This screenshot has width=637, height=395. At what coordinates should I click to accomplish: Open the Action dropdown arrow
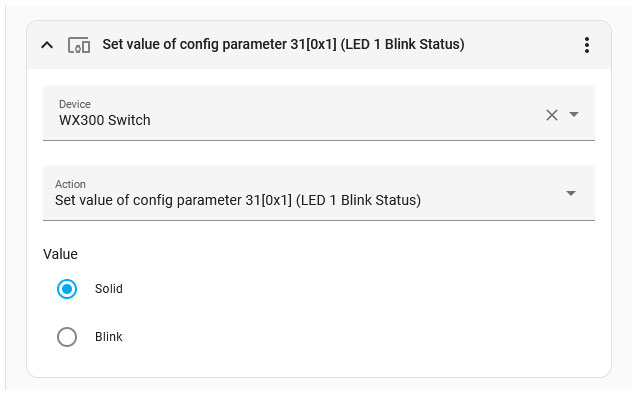coord(571,193)
